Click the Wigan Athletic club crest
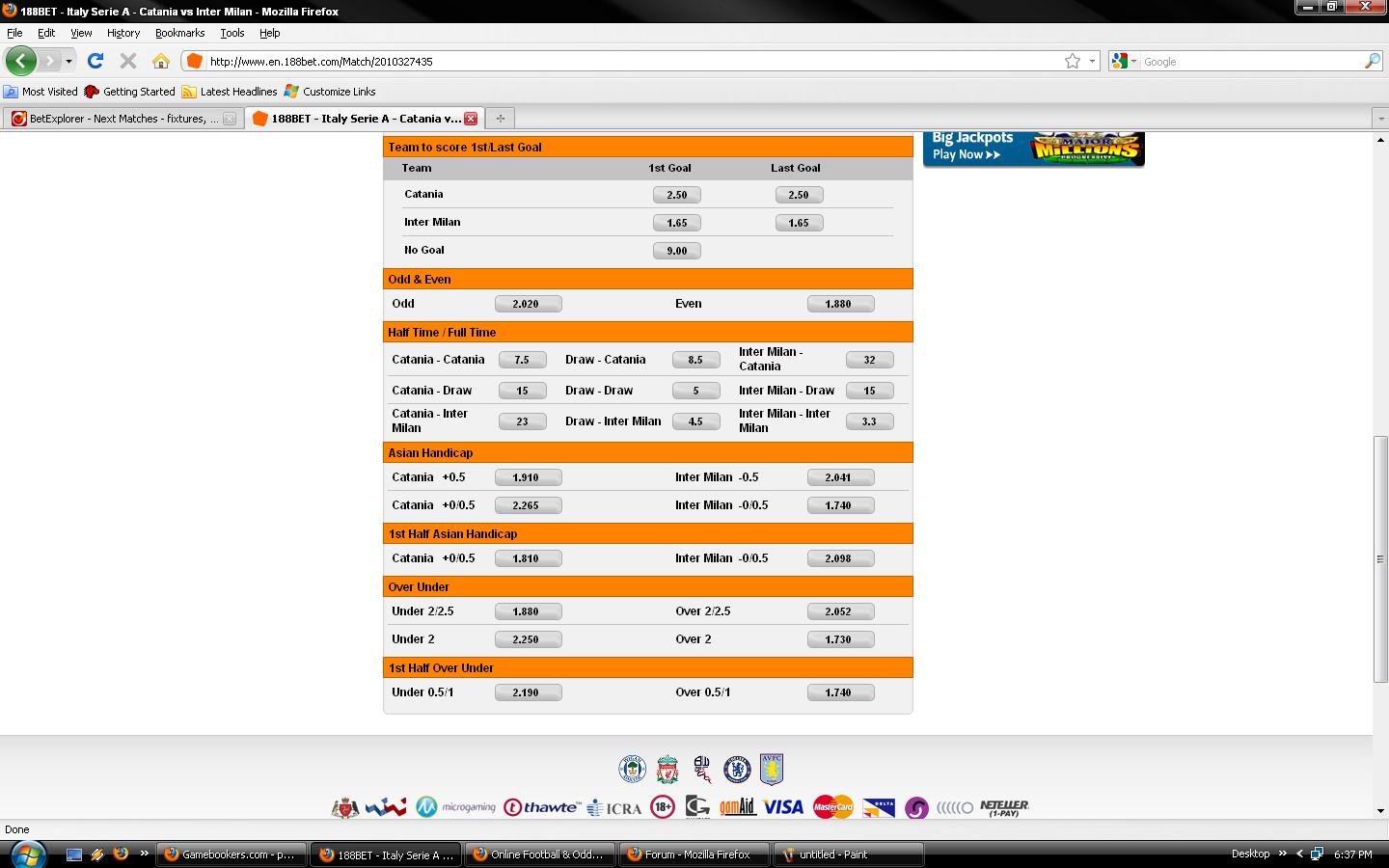Screen dimensions: 1389x868 coord(632,770)
